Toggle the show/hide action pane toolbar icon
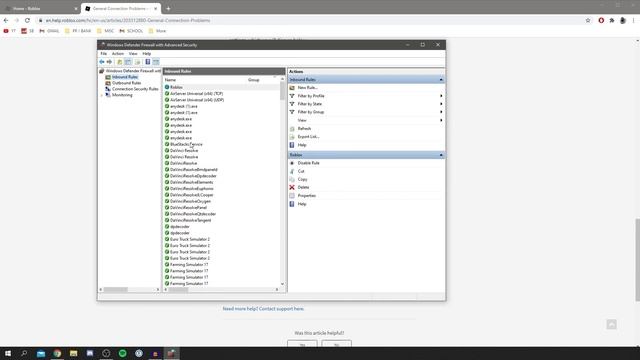The height and width of the screenshot is (360, 640). [x=156, y=62]
